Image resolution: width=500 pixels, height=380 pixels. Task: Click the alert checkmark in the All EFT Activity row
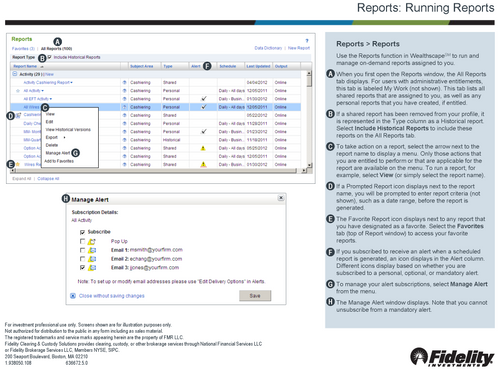[x=204, y=98]
